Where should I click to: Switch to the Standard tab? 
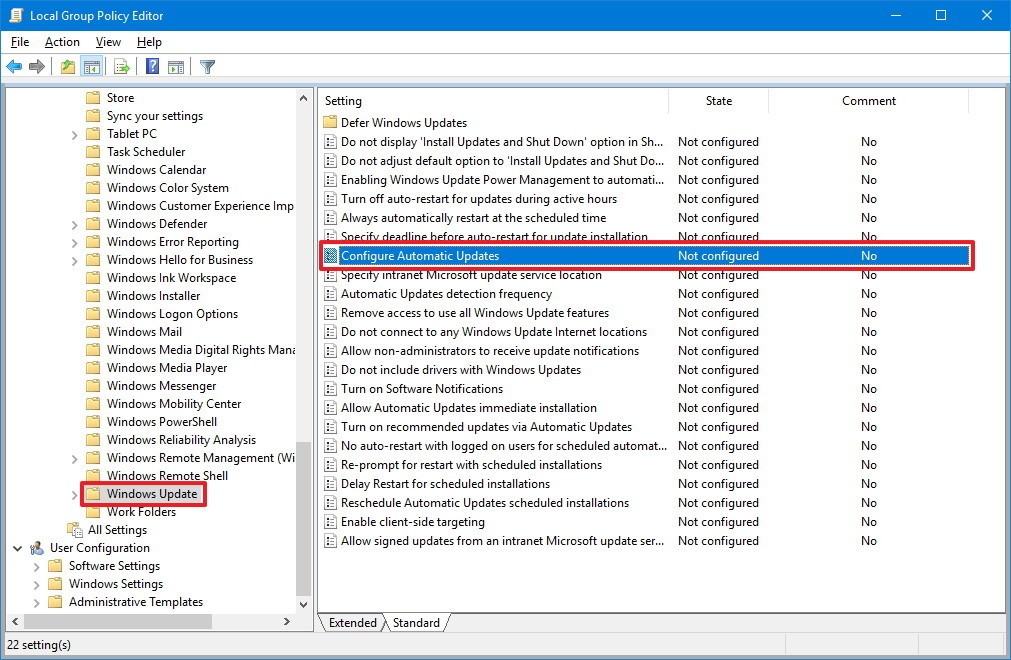(416, 622)
